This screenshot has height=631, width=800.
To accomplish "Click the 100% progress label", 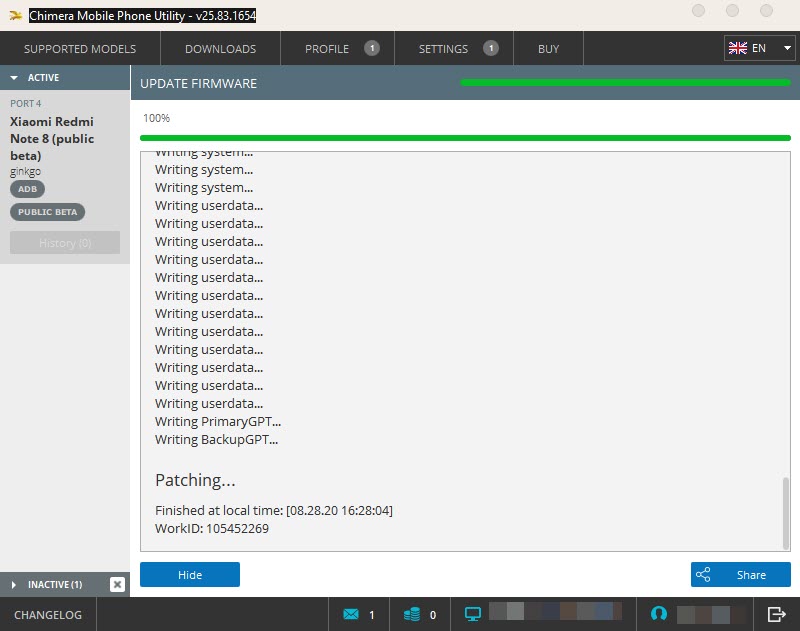I will [x=156, y=118].
